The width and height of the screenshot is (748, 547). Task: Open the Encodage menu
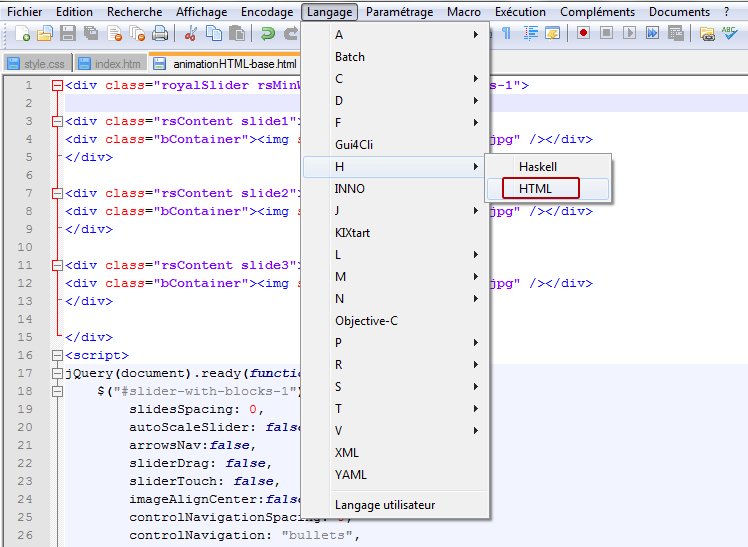pyautogui.click(x=267, y=12)
